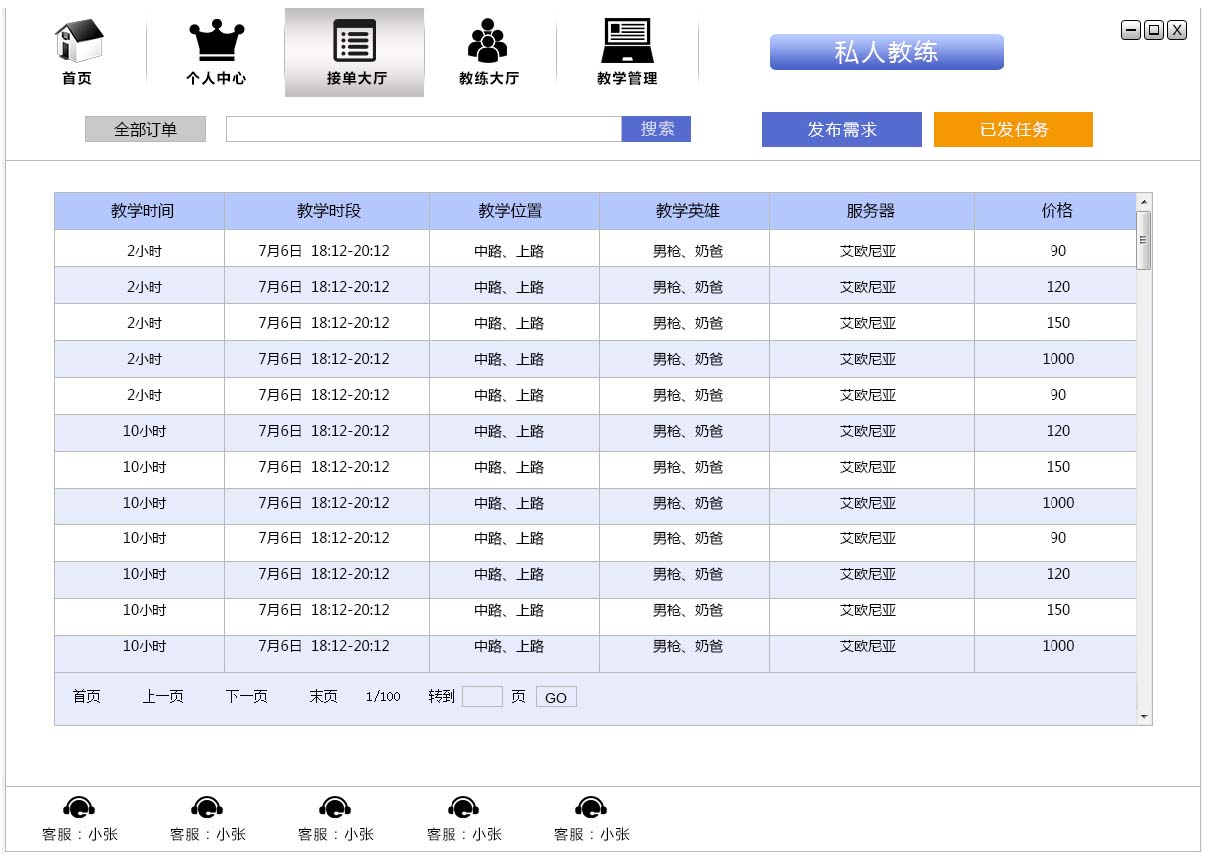This screenshot has width=1208, height=856.
Task: Click the 搜索 search button
Action: [x=656, y=129]
